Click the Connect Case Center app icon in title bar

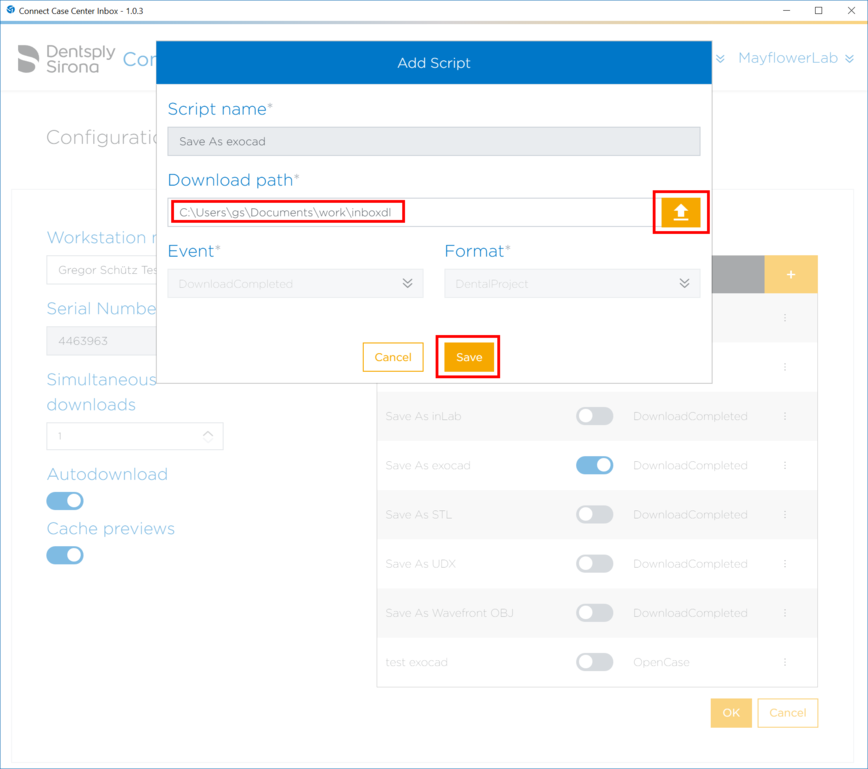[11, 10]
